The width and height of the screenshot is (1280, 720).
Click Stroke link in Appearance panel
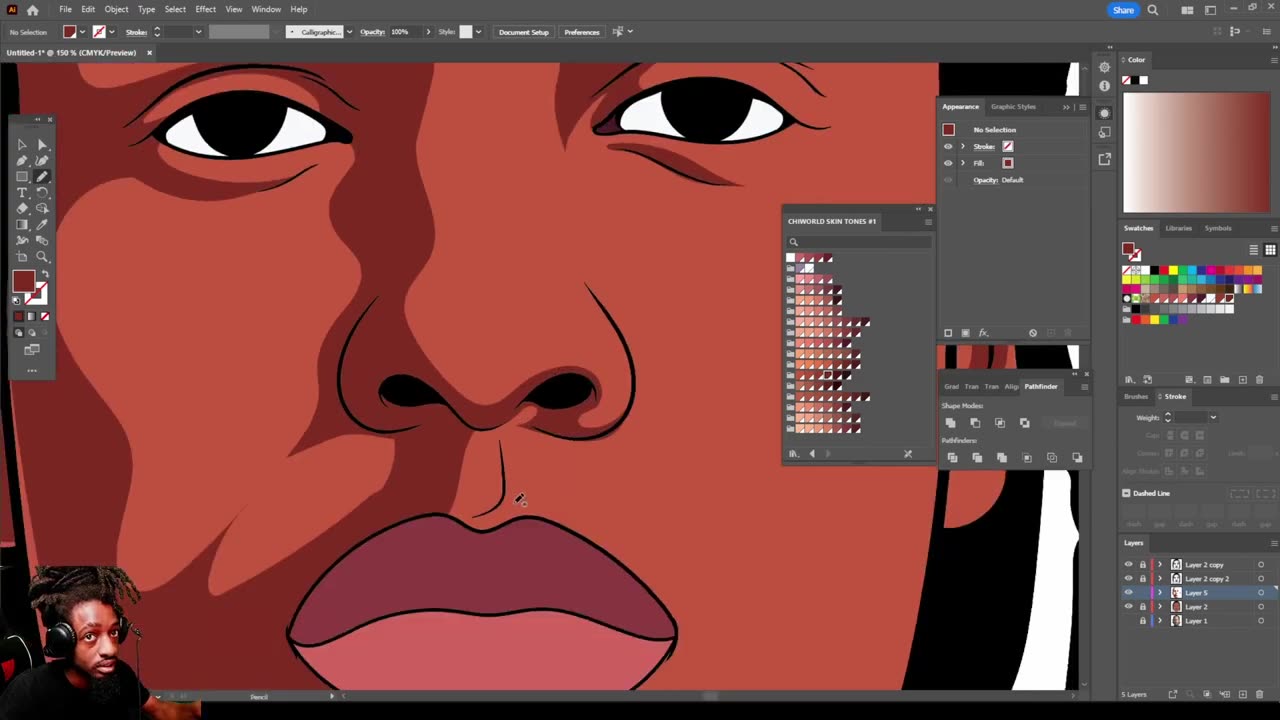(x=984, y=146)
